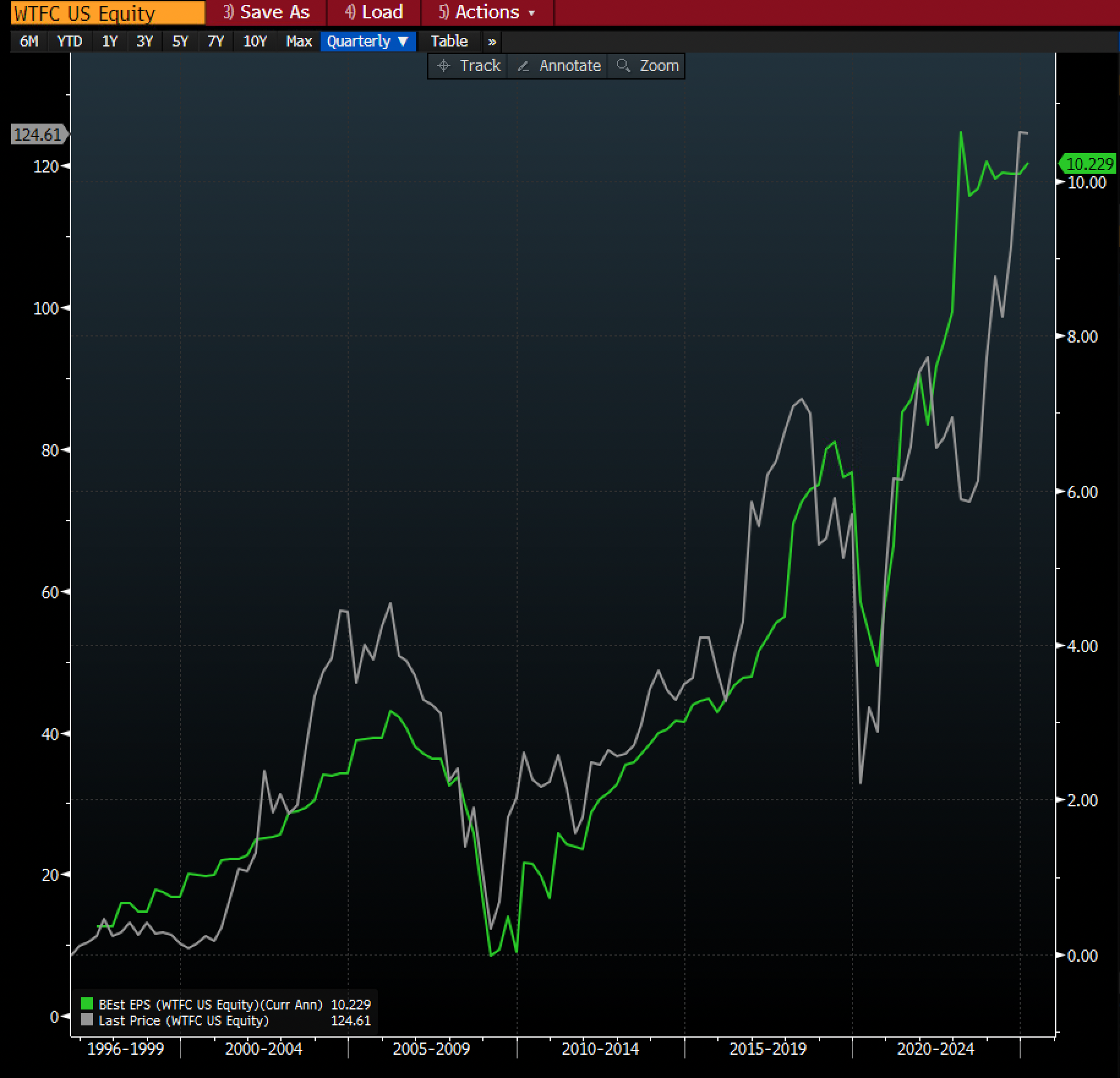Select the YTD time range
This screenshot has width=1120, height=1078.
[x=69, y=42]
